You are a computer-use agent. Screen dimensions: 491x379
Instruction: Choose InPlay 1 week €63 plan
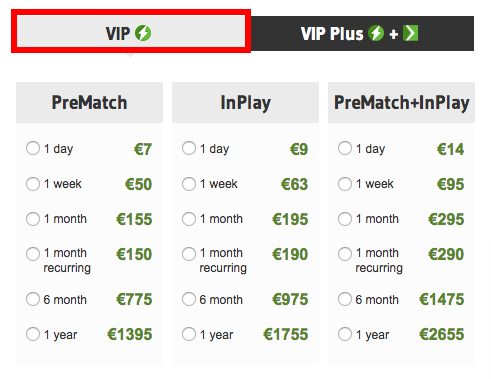click(x=189, y=184)
